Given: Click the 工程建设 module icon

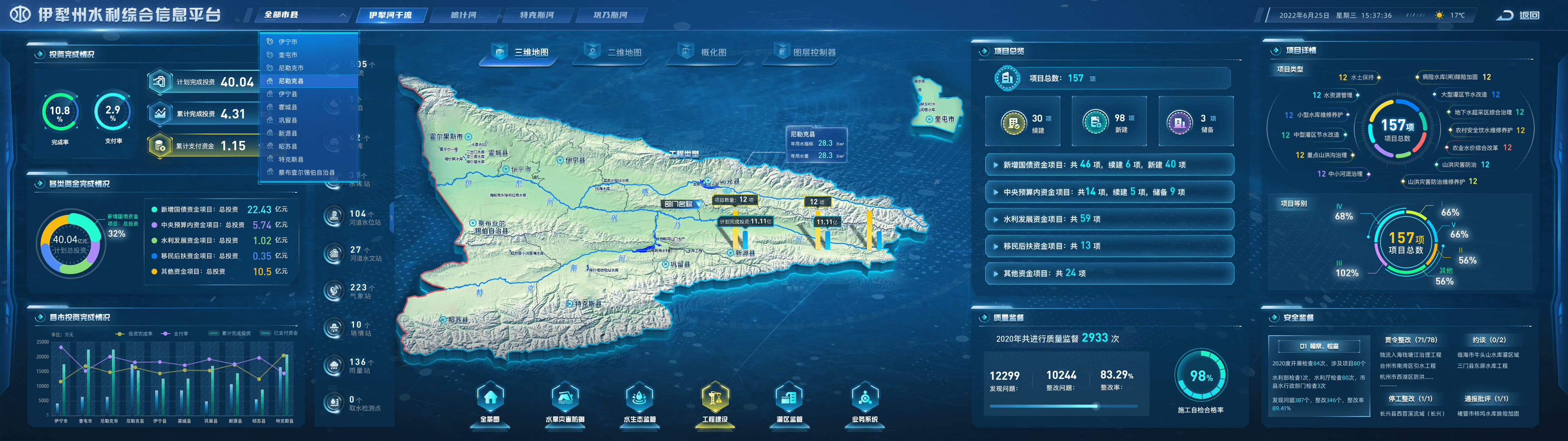Looking at the screenshot, I should tap(715, 397).
